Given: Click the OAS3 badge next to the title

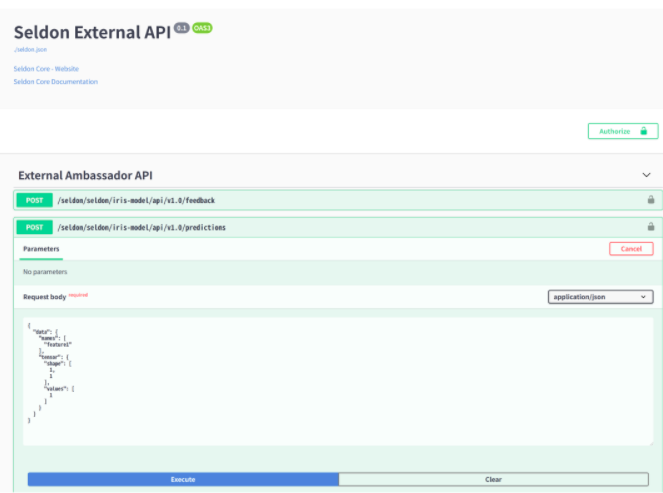Looking at the screenshot, I should [x=202, y=28].
